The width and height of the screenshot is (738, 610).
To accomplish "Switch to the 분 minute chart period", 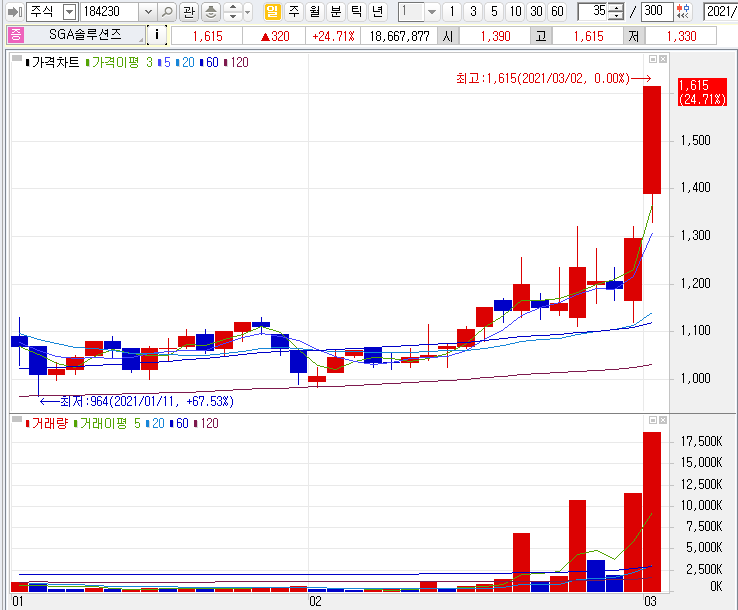I will click(x=336, y=11).
